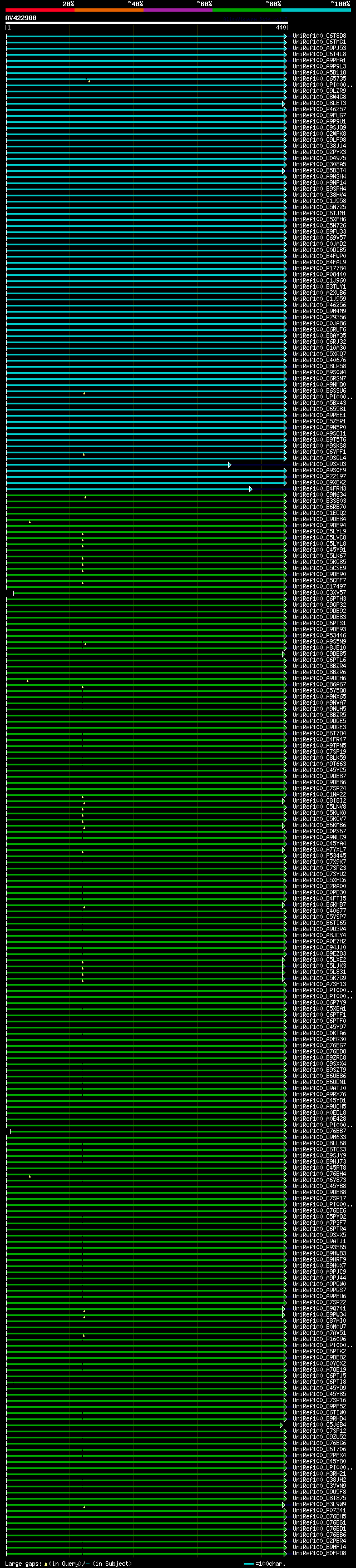Open hit UniRef100_A9P9U1

(x=319, y=121)
